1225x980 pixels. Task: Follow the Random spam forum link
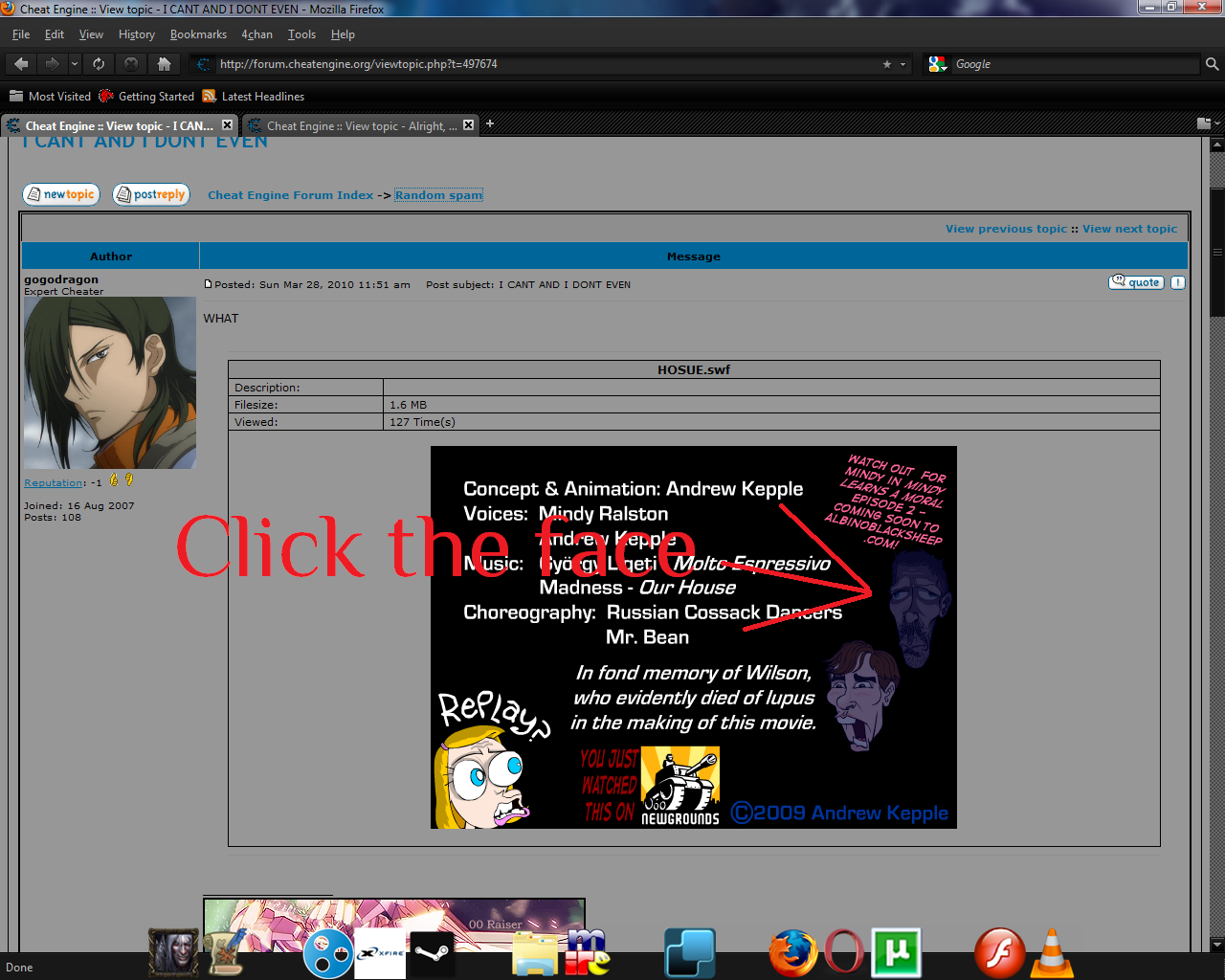click(x=438, y=194)
